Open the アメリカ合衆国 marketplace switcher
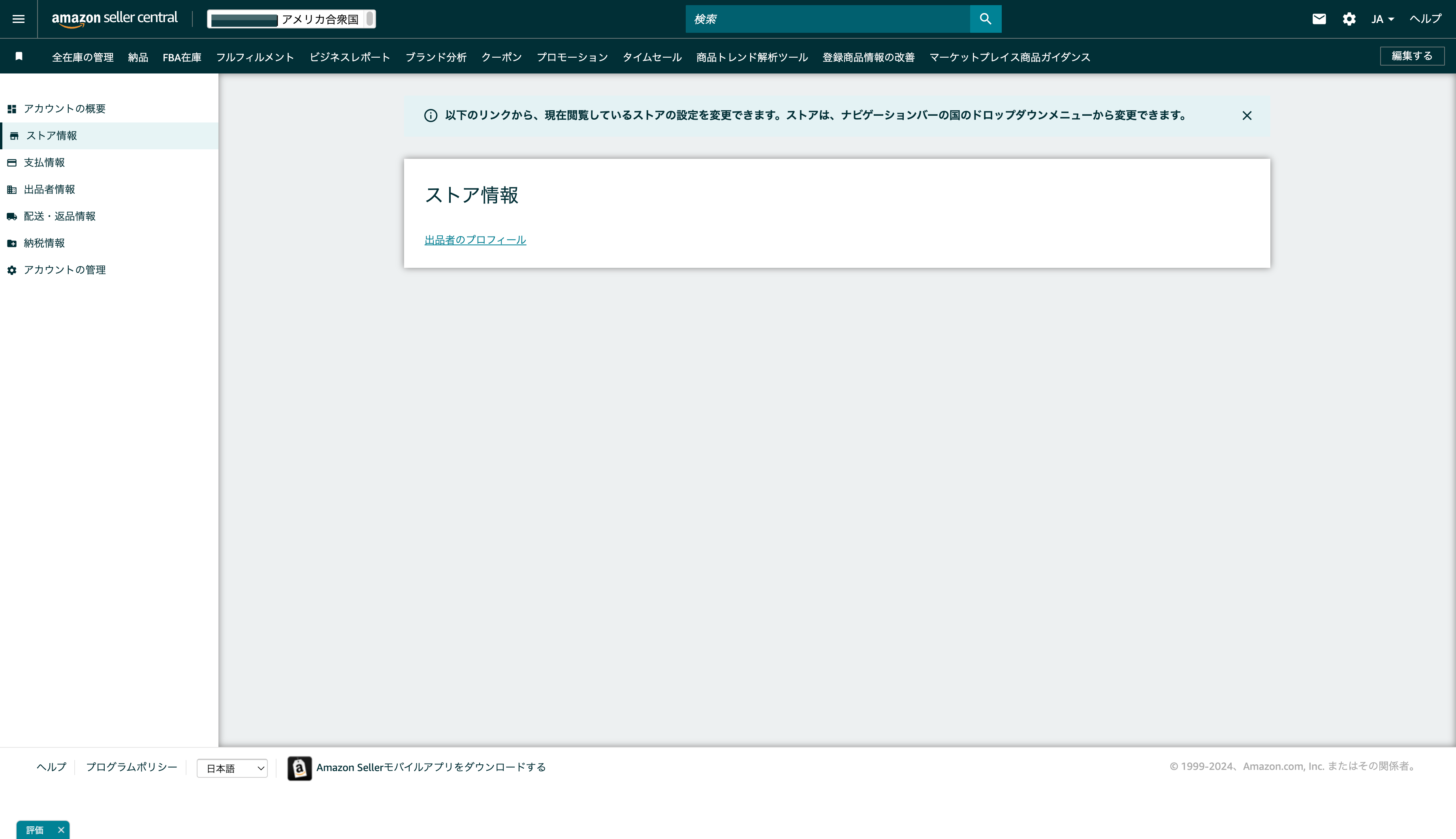 [292, 19]
